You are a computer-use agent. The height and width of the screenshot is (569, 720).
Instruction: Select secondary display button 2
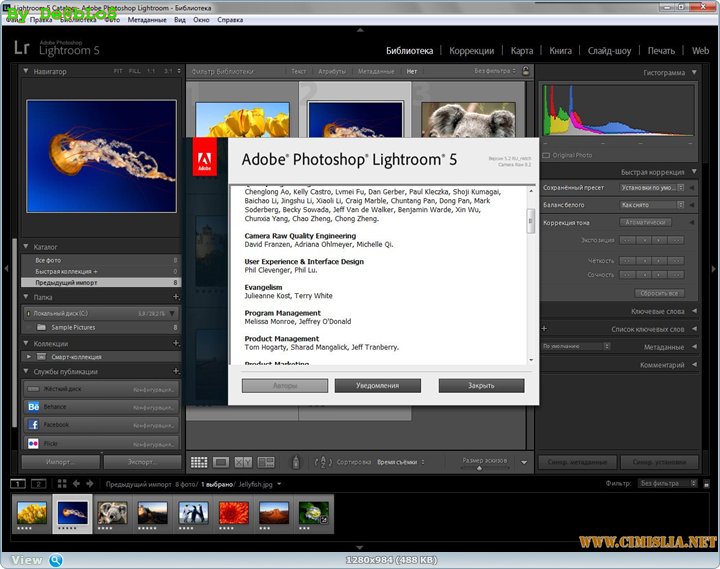38,484
